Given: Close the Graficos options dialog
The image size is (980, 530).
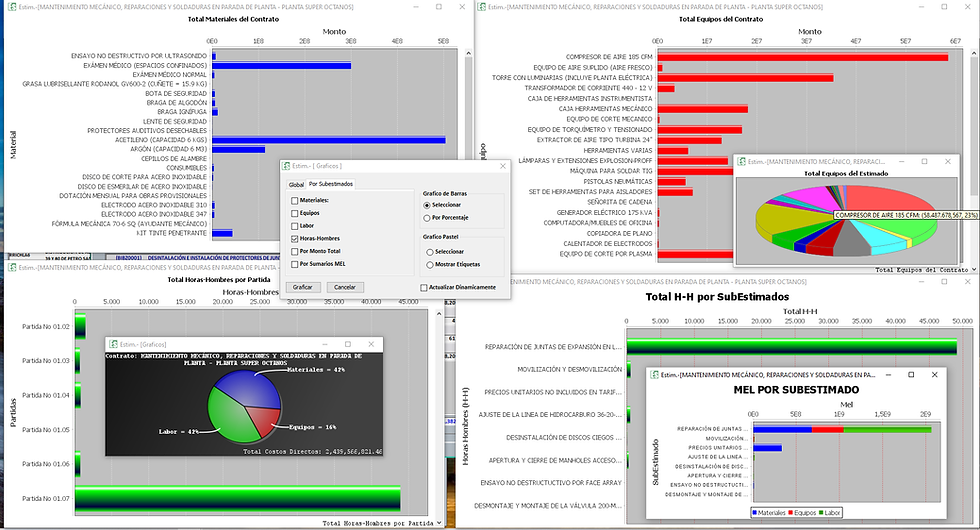Looking at the screenshot, I should (502, 166).
